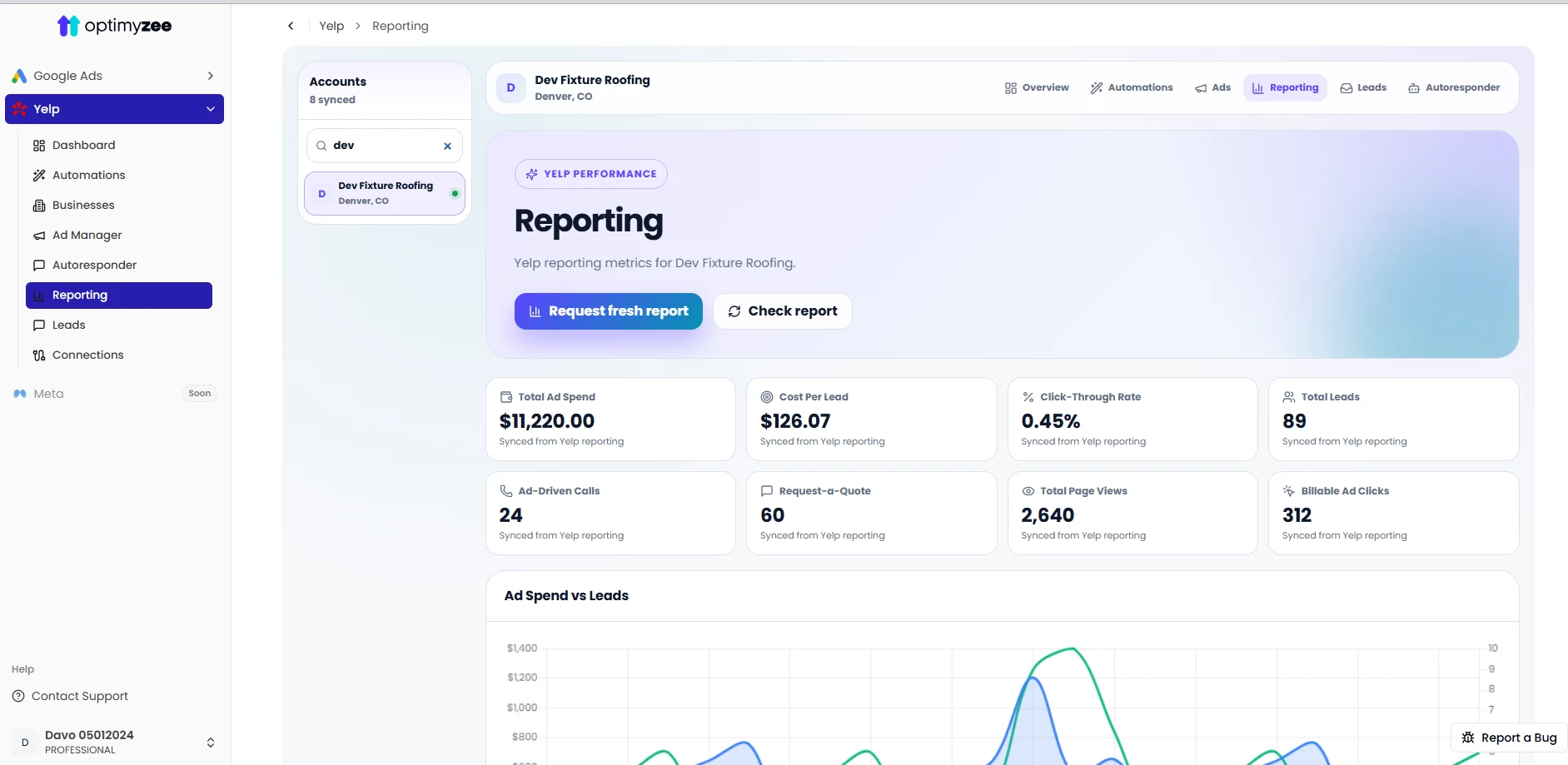This screenshot has width=1568, height=765.
Task: Click the Report a Bug button
Action: (x=1509, y=738)
